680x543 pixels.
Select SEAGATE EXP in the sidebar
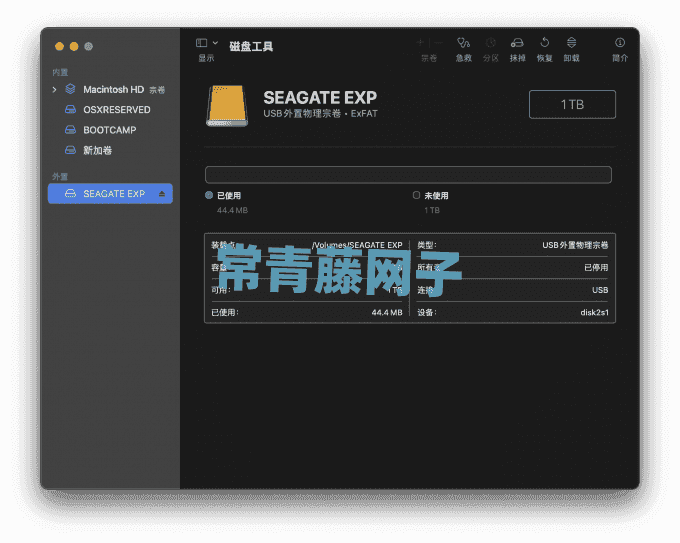pos(110,193)
